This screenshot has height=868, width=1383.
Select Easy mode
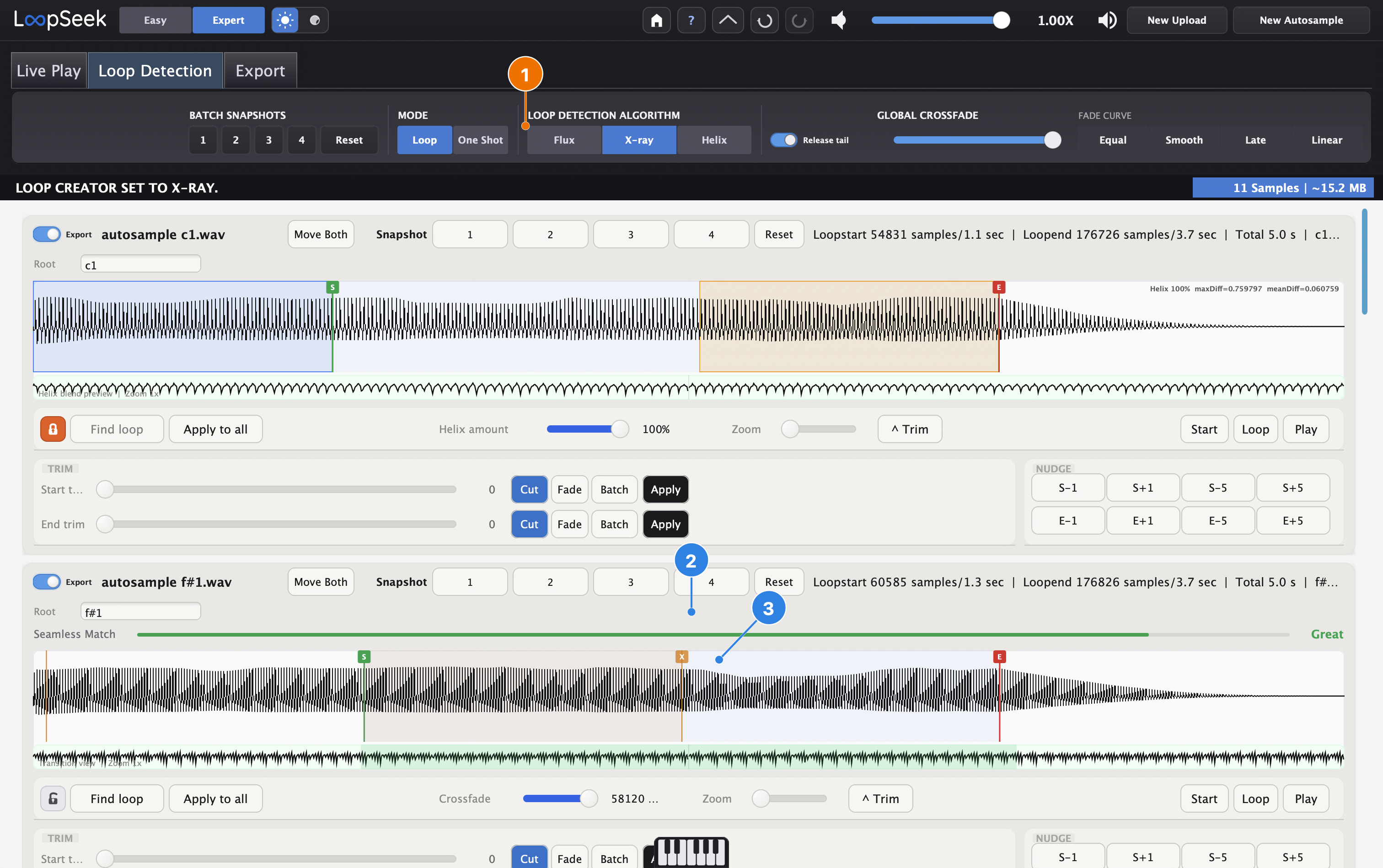[x=155, y=20]
